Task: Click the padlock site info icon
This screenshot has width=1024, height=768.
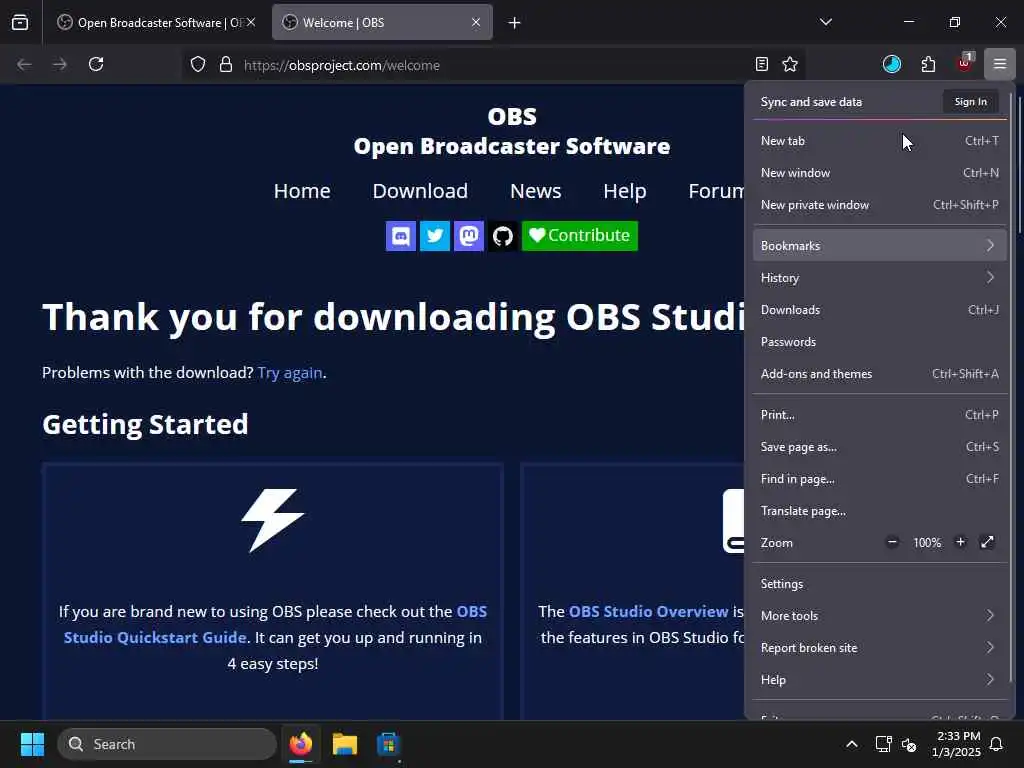Action: point(226,65)
